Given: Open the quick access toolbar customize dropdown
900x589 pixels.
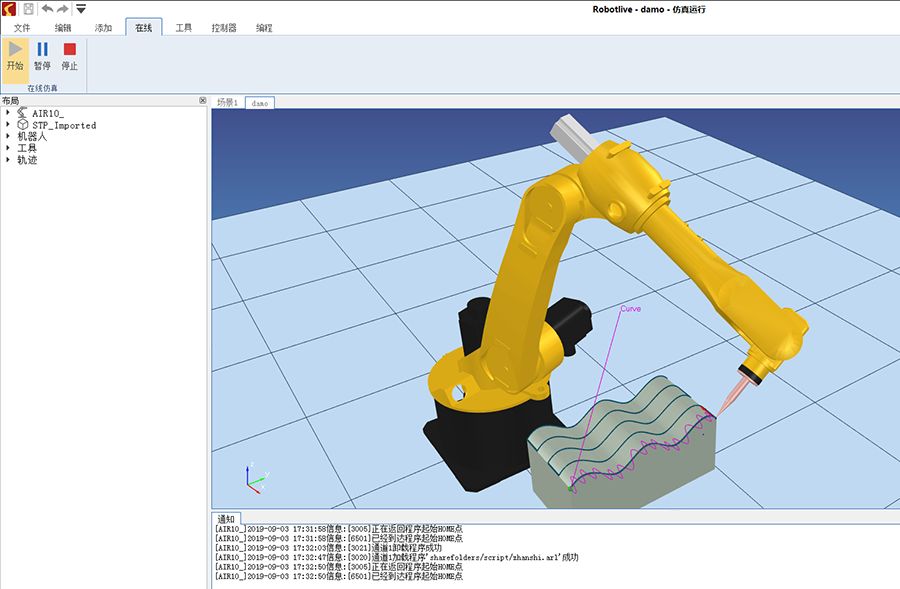Looking at the screenshot, I should [81, 8].
